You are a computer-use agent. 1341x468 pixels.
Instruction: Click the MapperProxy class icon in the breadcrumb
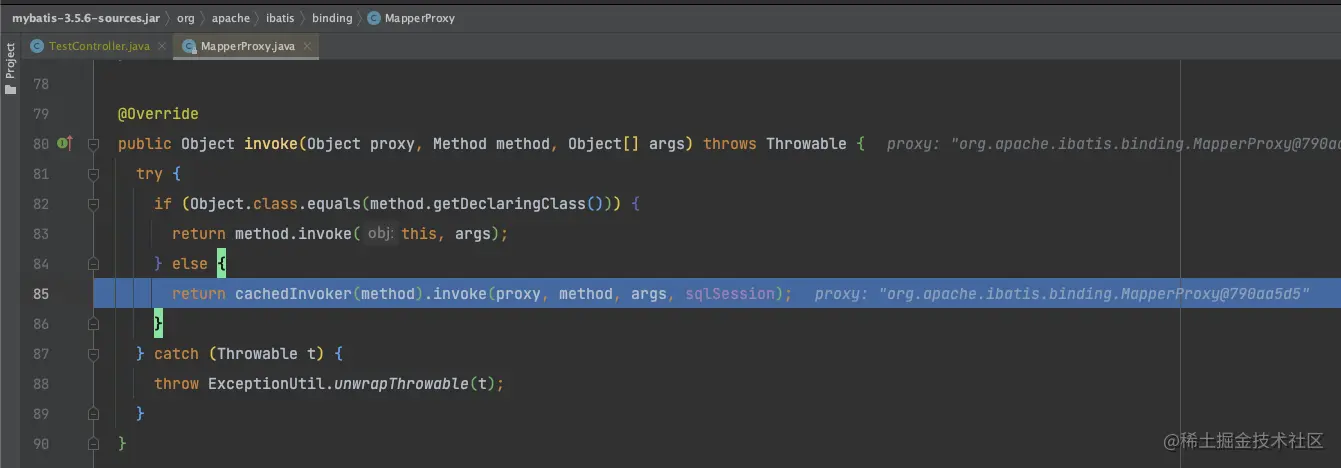point(374,18)
